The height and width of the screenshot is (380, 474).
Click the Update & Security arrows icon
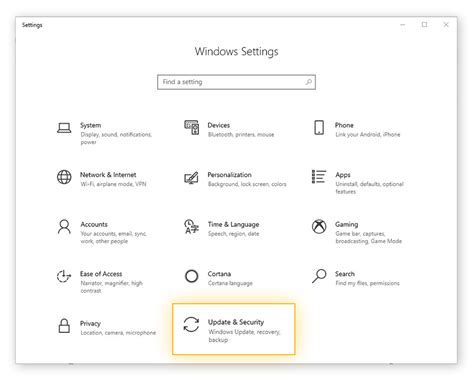point(191,324)
